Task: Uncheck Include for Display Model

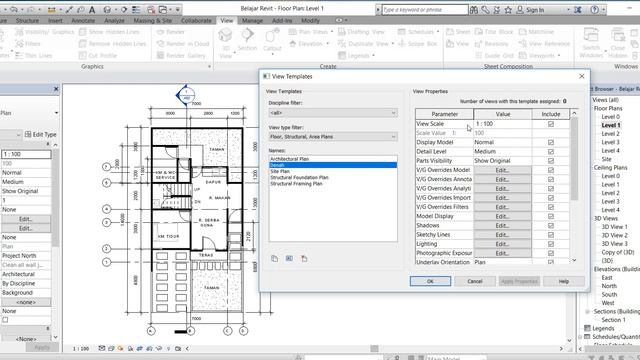Action: pyautogui.click(x=551, y=142)
